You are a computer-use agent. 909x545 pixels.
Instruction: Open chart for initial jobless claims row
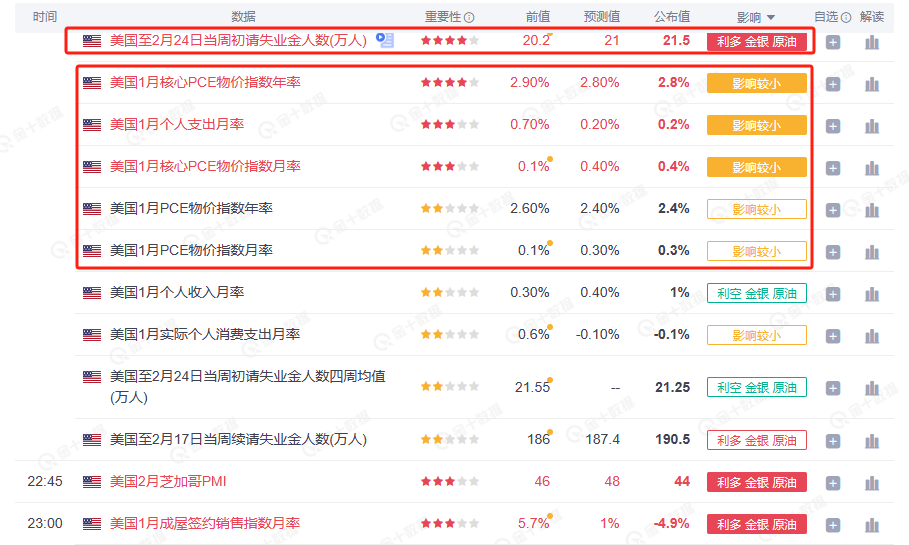click(872, 42)
